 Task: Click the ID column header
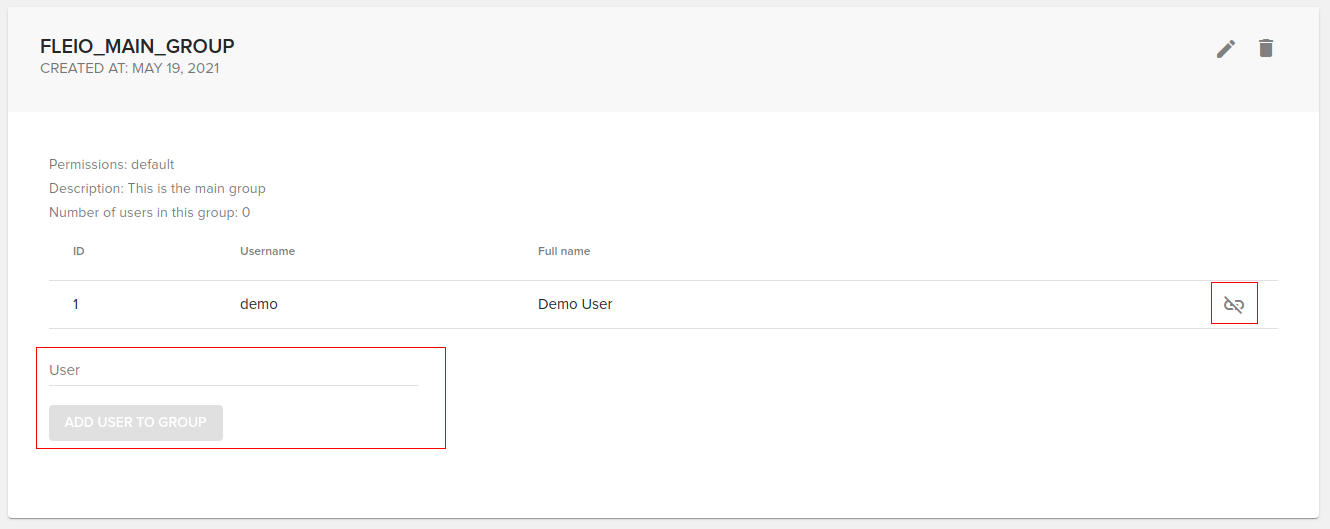78,251
